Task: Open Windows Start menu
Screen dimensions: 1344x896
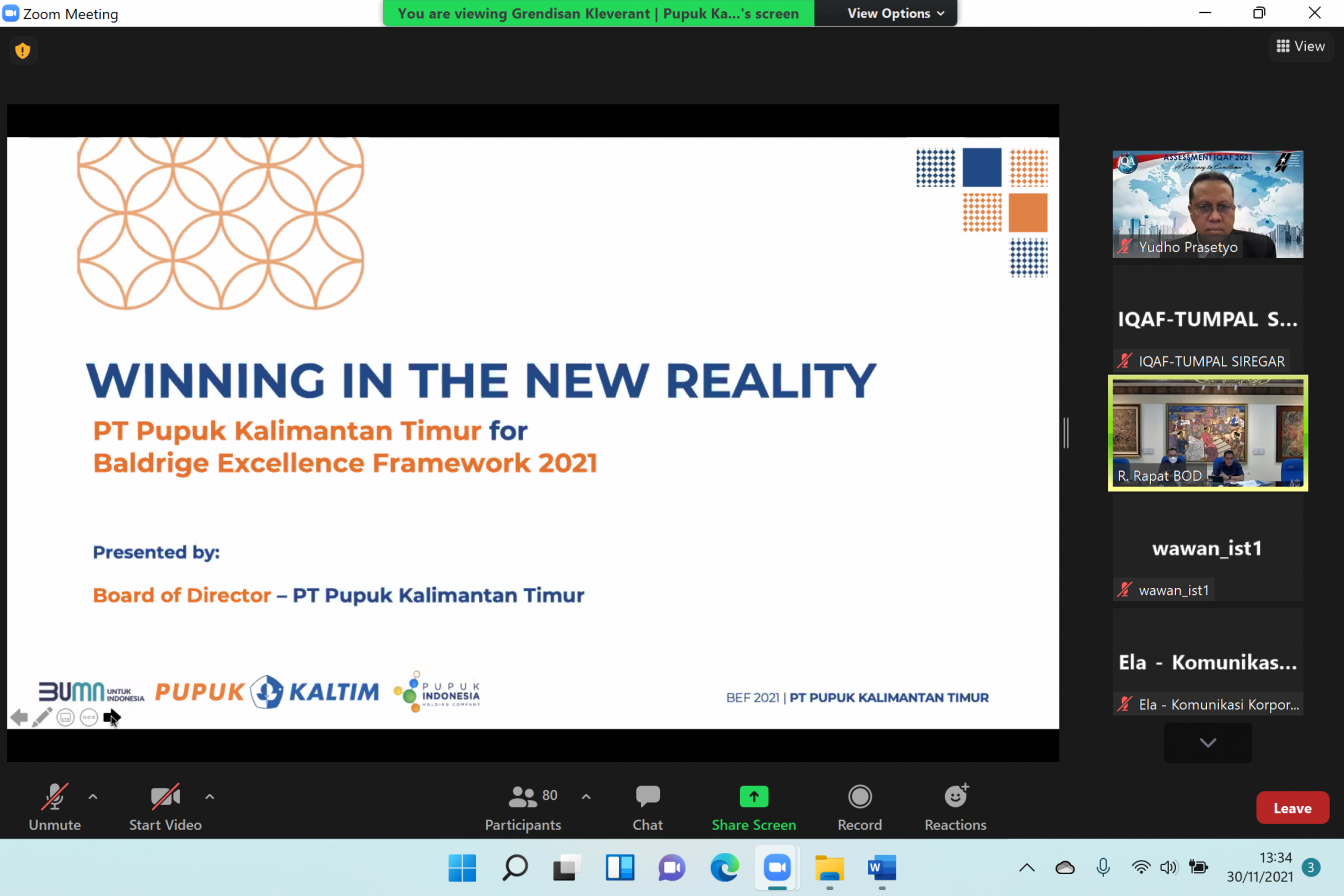Action: pyautogui.click(x=462, y=868)
